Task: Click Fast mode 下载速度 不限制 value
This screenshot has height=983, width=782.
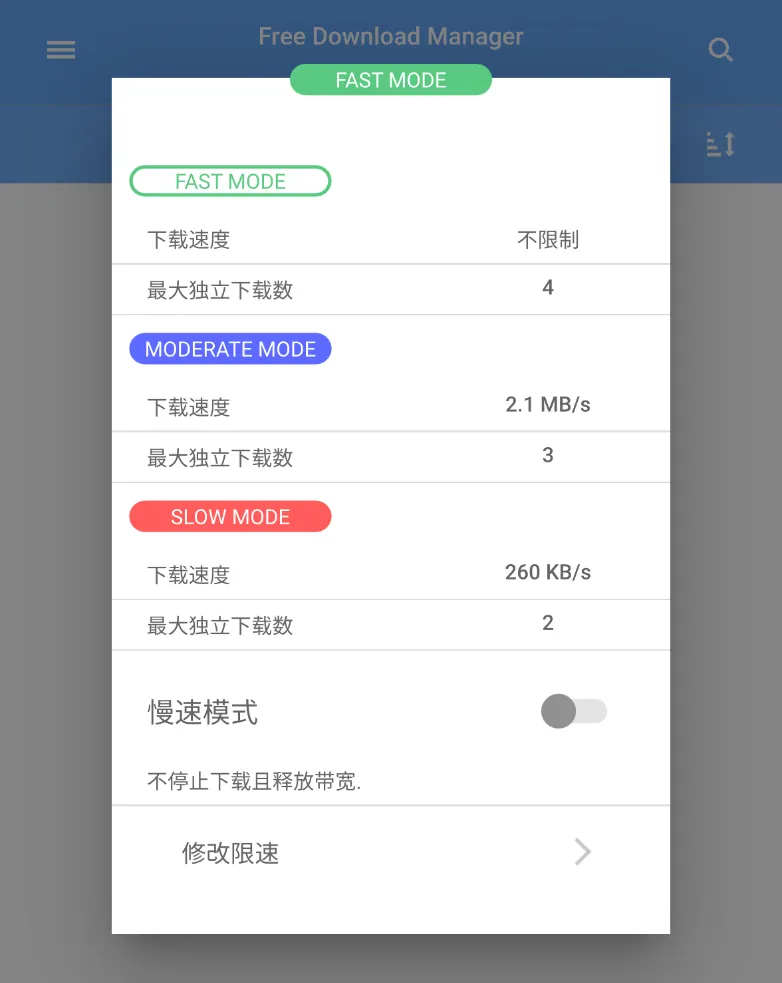Action: (x=547, y=239)
